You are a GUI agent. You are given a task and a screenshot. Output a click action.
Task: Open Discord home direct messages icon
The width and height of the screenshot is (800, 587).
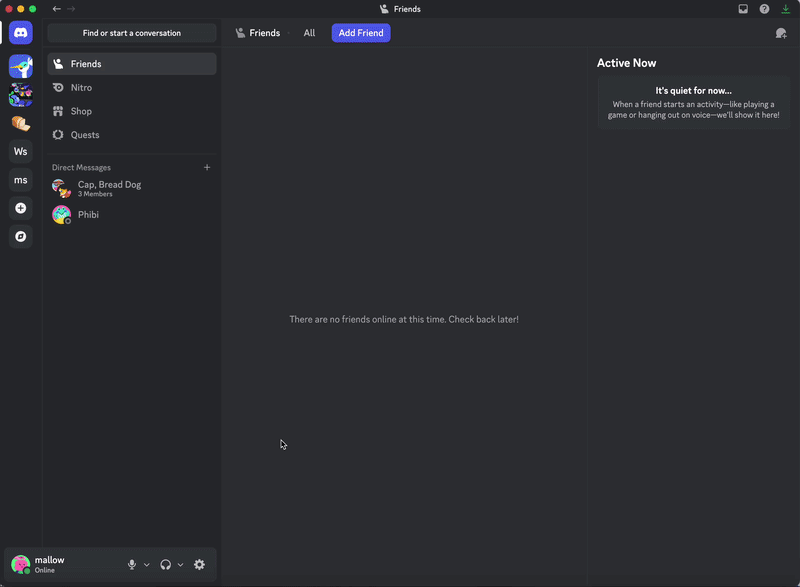tap(21, 33)
